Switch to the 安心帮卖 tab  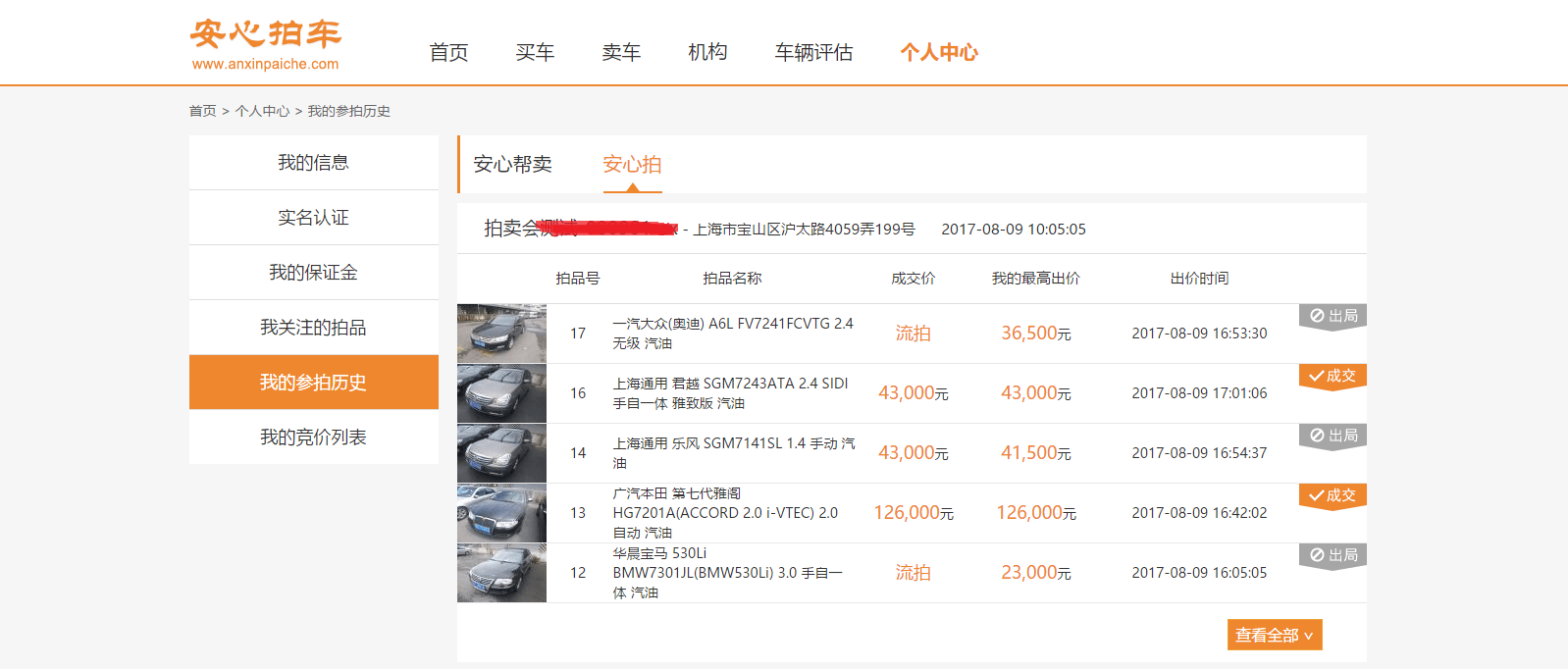coord(512,165)
